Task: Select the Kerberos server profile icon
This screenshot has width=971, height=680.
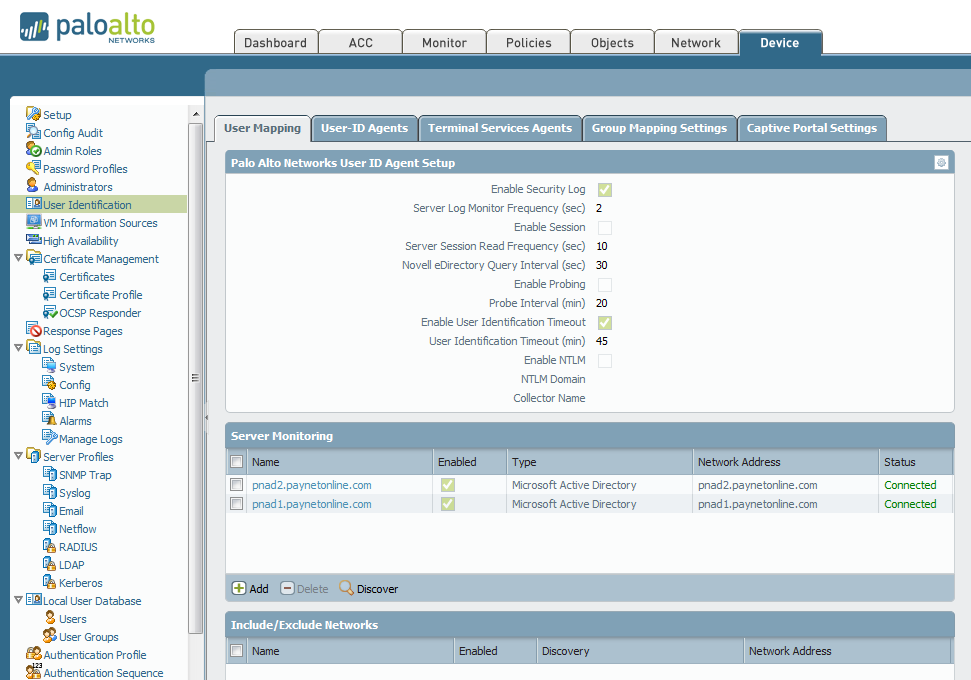Action: [x=50, y=583]
